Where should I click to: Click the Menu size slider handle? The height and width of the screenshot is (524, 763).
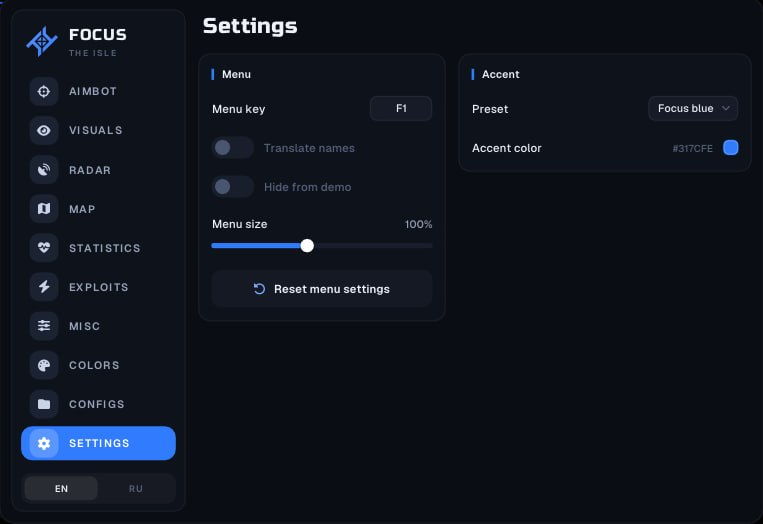(307, 246)
